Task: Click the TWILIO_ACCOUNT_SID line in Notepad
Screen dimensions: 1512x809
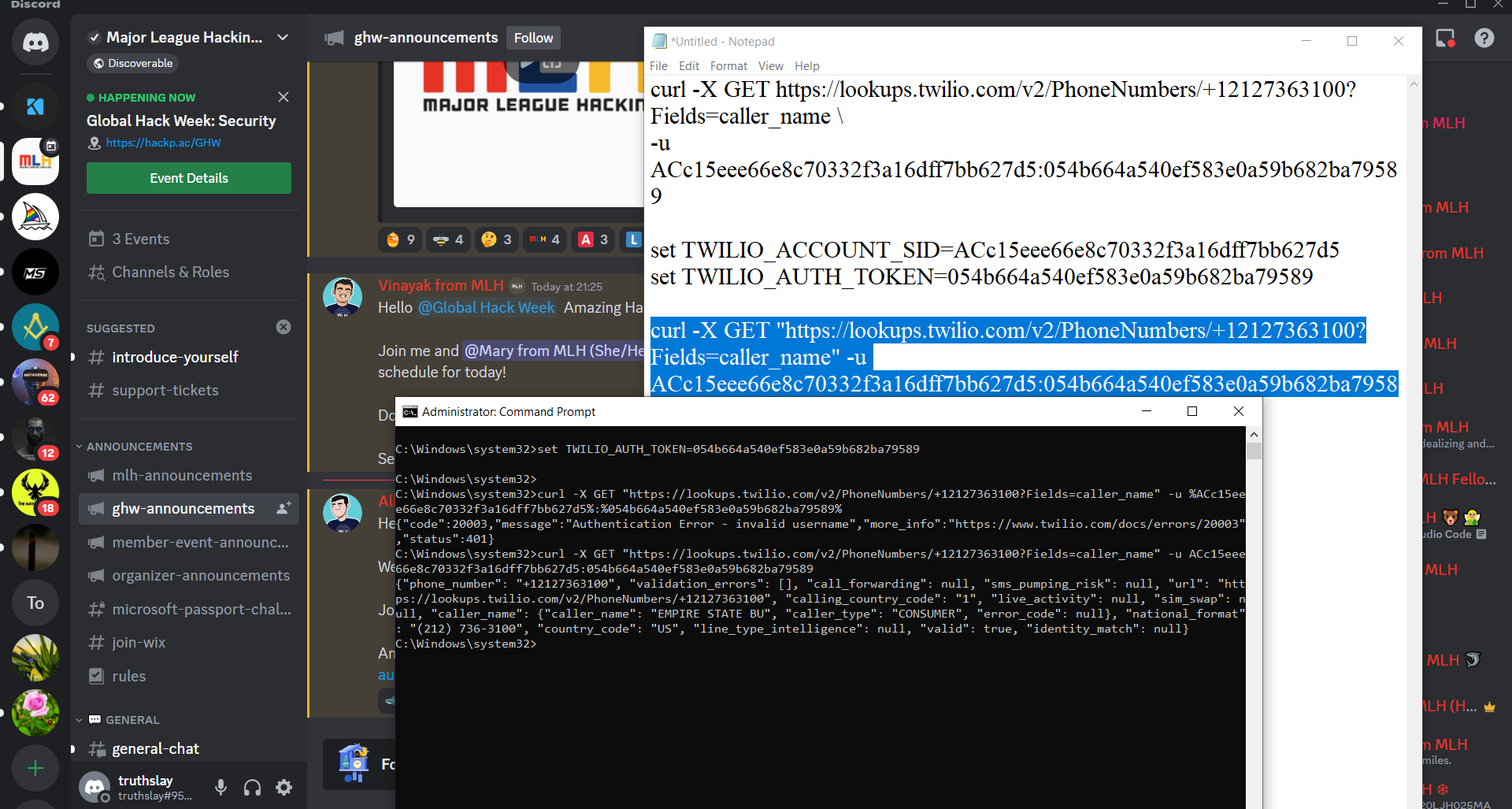Action: click(995, 250)
